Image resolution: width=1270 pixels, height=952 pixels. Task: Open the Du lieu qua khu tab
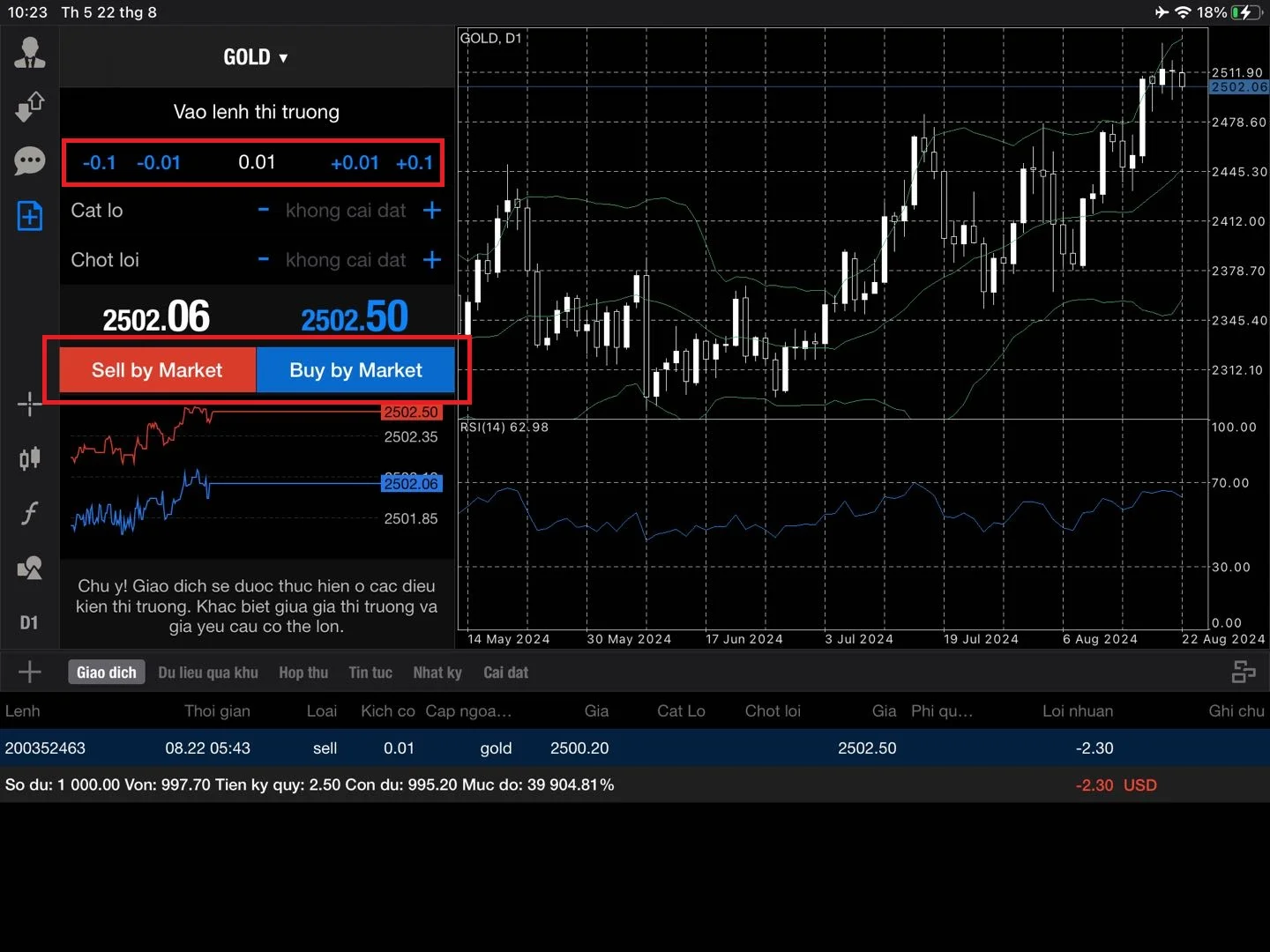tap(208, 673)
